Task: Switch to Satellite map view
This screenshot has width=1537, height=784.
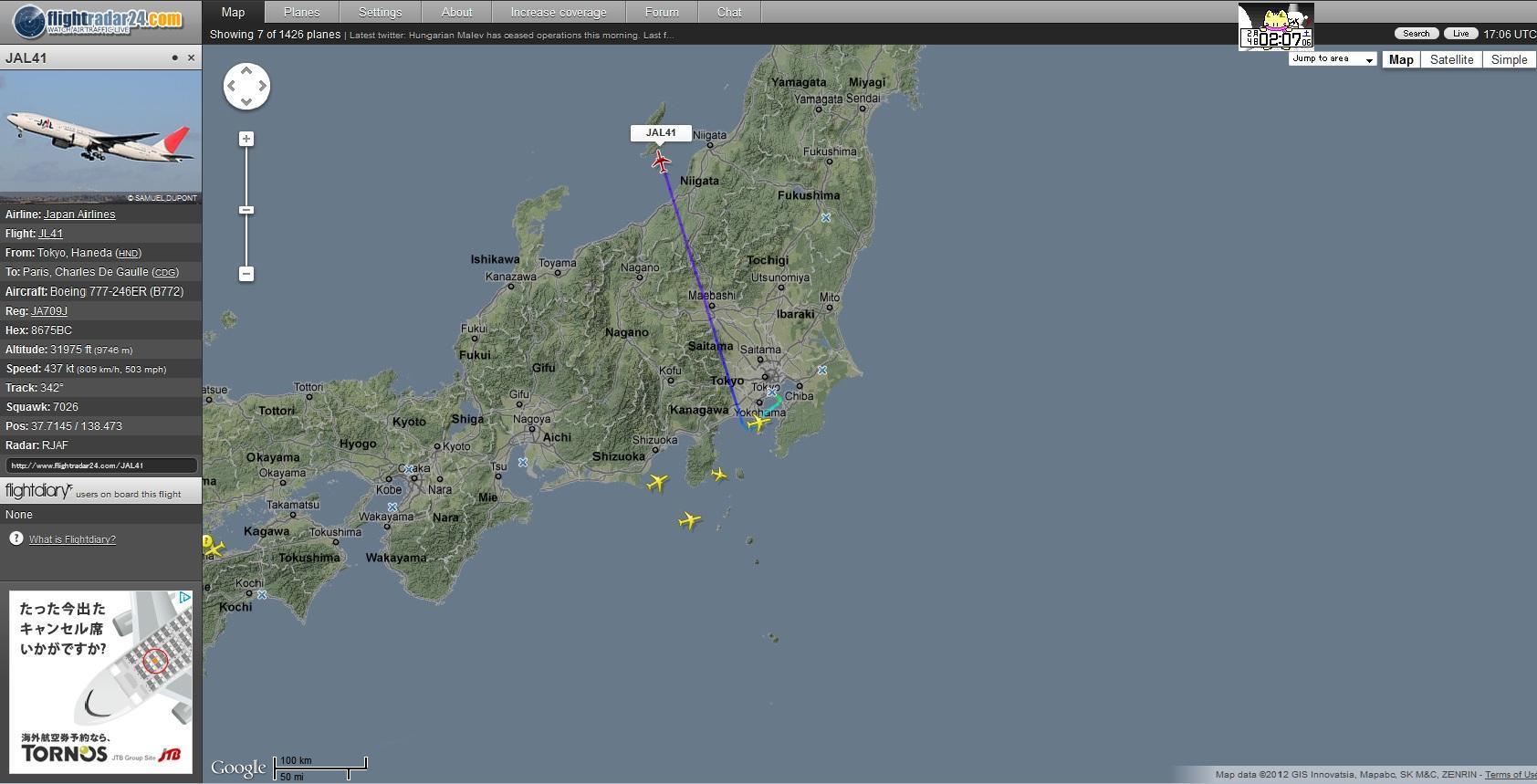Action: coord(1451,59)
